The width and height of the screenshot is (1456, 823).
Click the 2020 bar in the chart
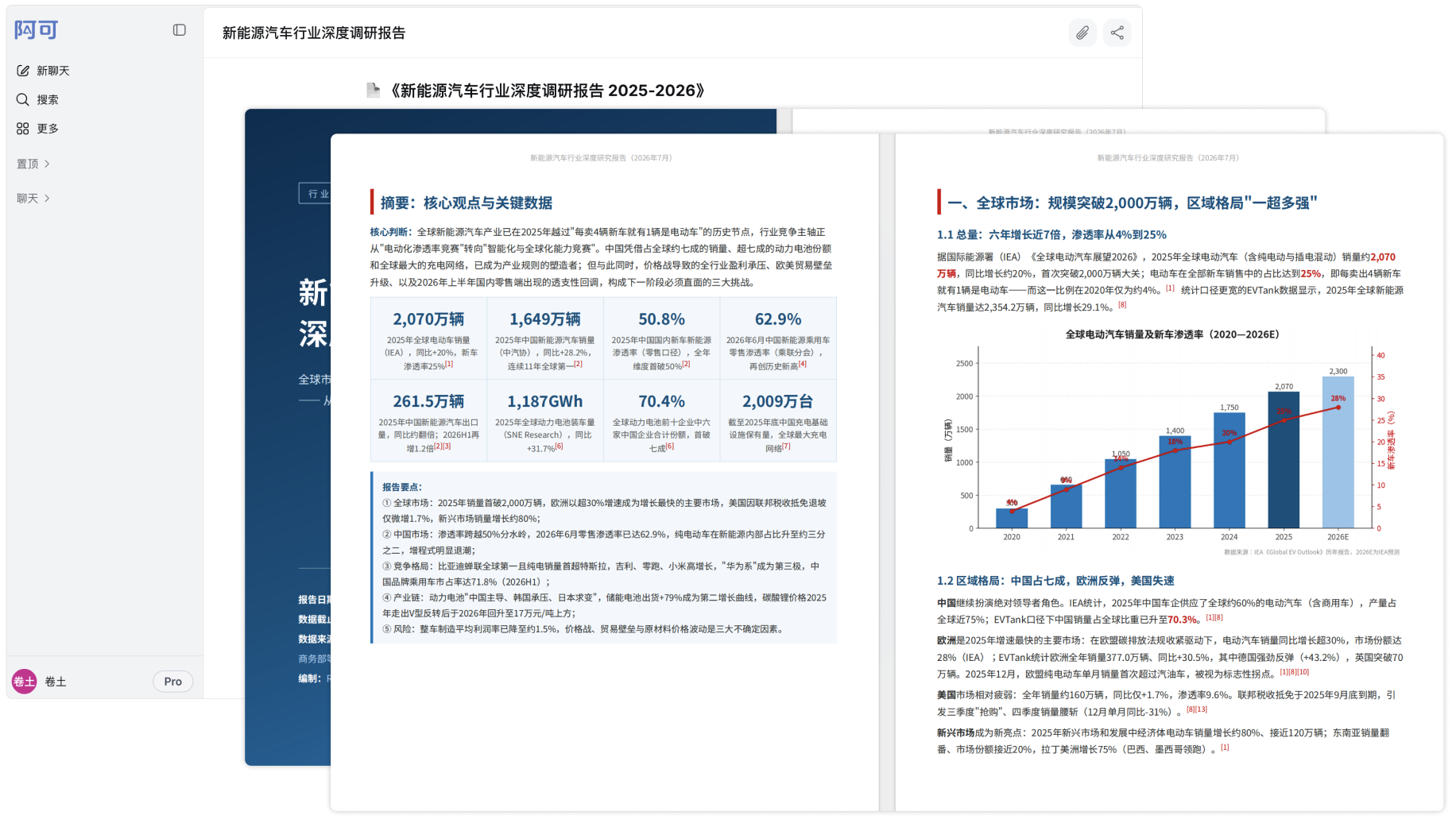point(1012,518)
